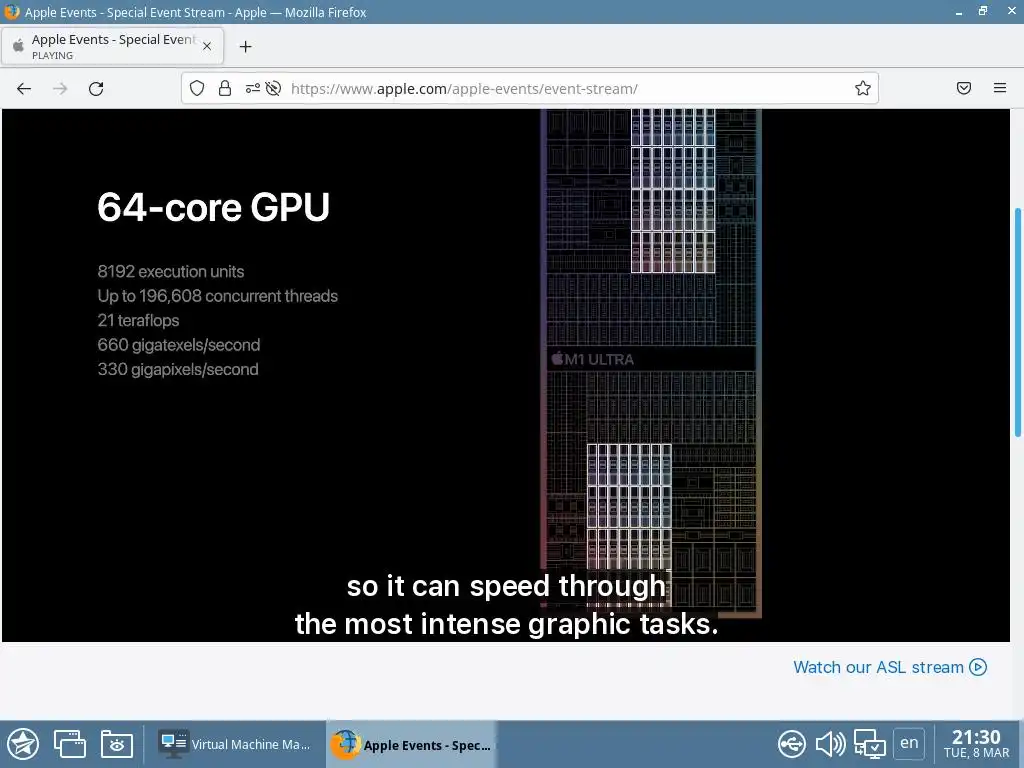
Task: Close the Apple Events tab
Action: click(207, 46)
